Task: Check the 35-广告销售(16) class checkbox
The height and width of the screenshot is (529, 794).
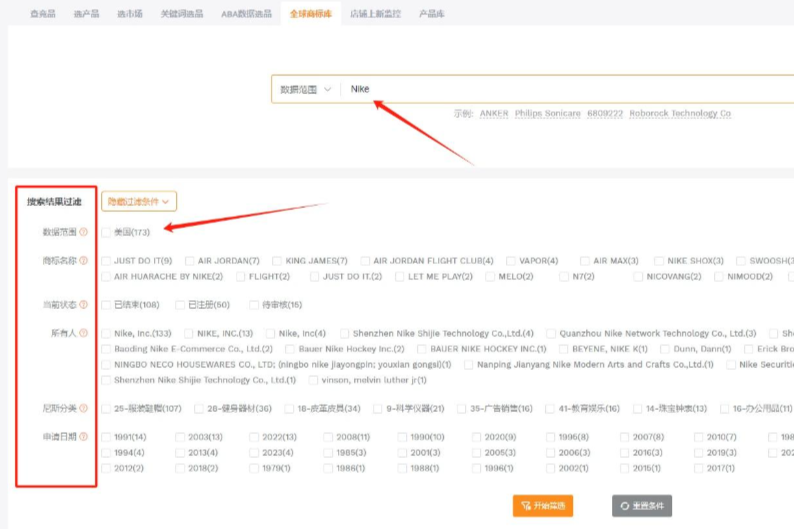Action: [x=461, y=409]
